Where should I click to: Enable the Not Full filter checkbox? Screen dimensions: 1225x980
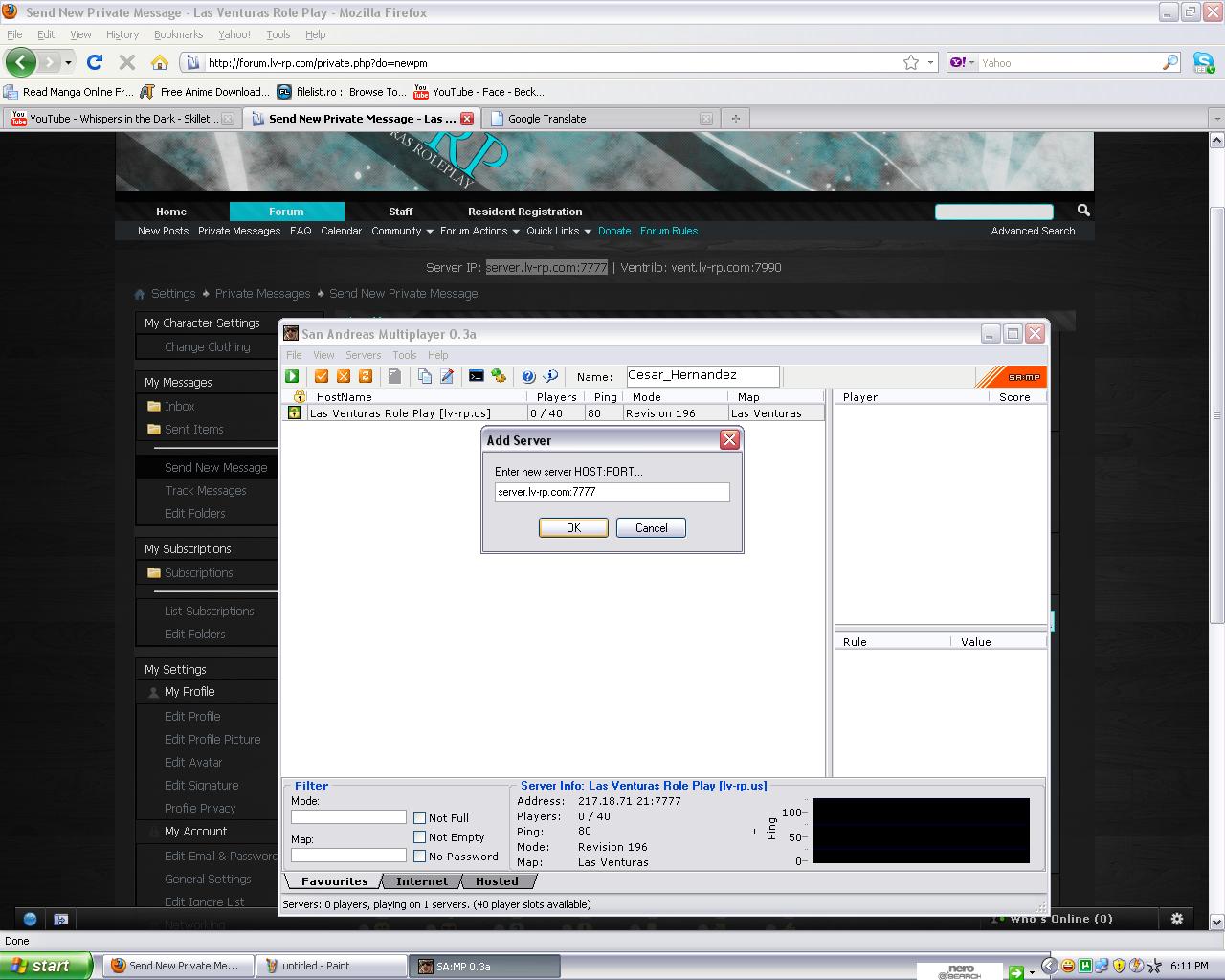(419, 817)
